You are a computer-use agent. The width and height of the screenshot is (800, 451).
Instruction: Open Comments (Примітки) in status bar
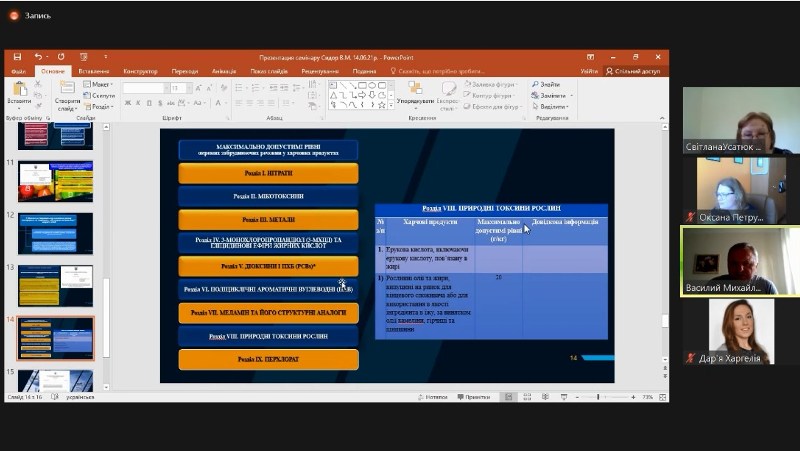pos(474,397)
